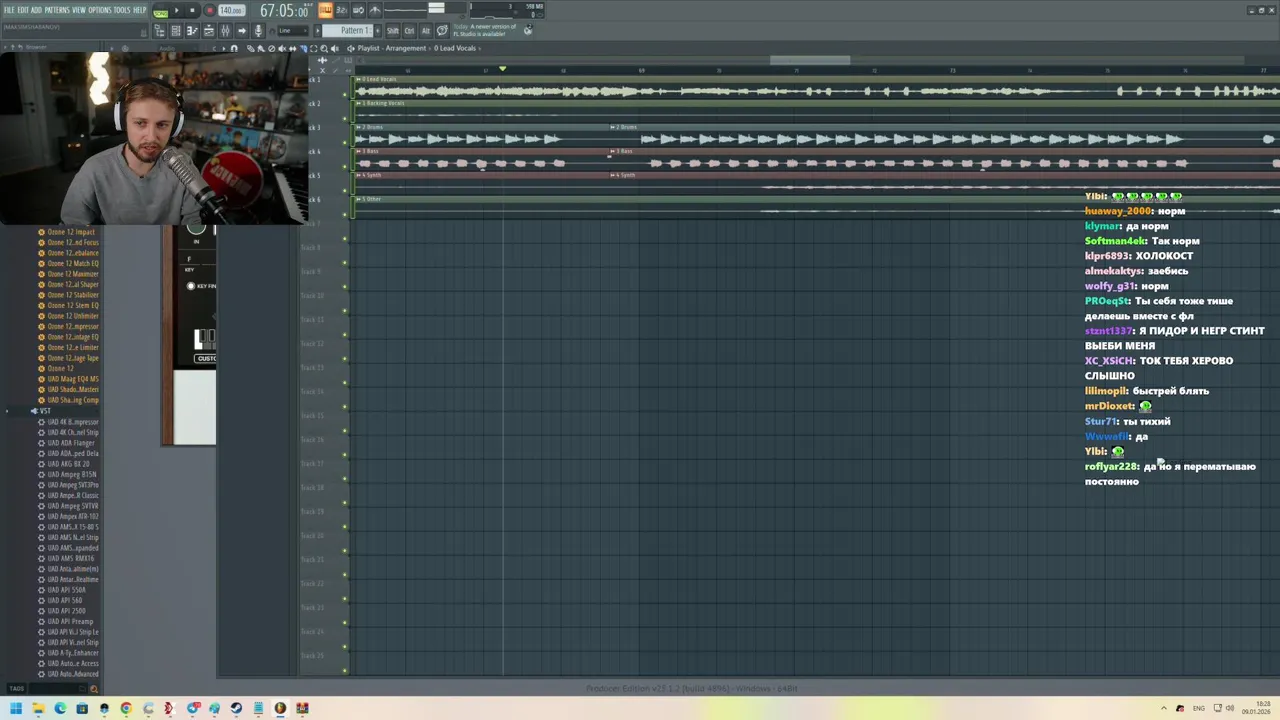This screenshot has width=1280, height=720.
Task: Open the FILE menu
Action: coord(9,10)
